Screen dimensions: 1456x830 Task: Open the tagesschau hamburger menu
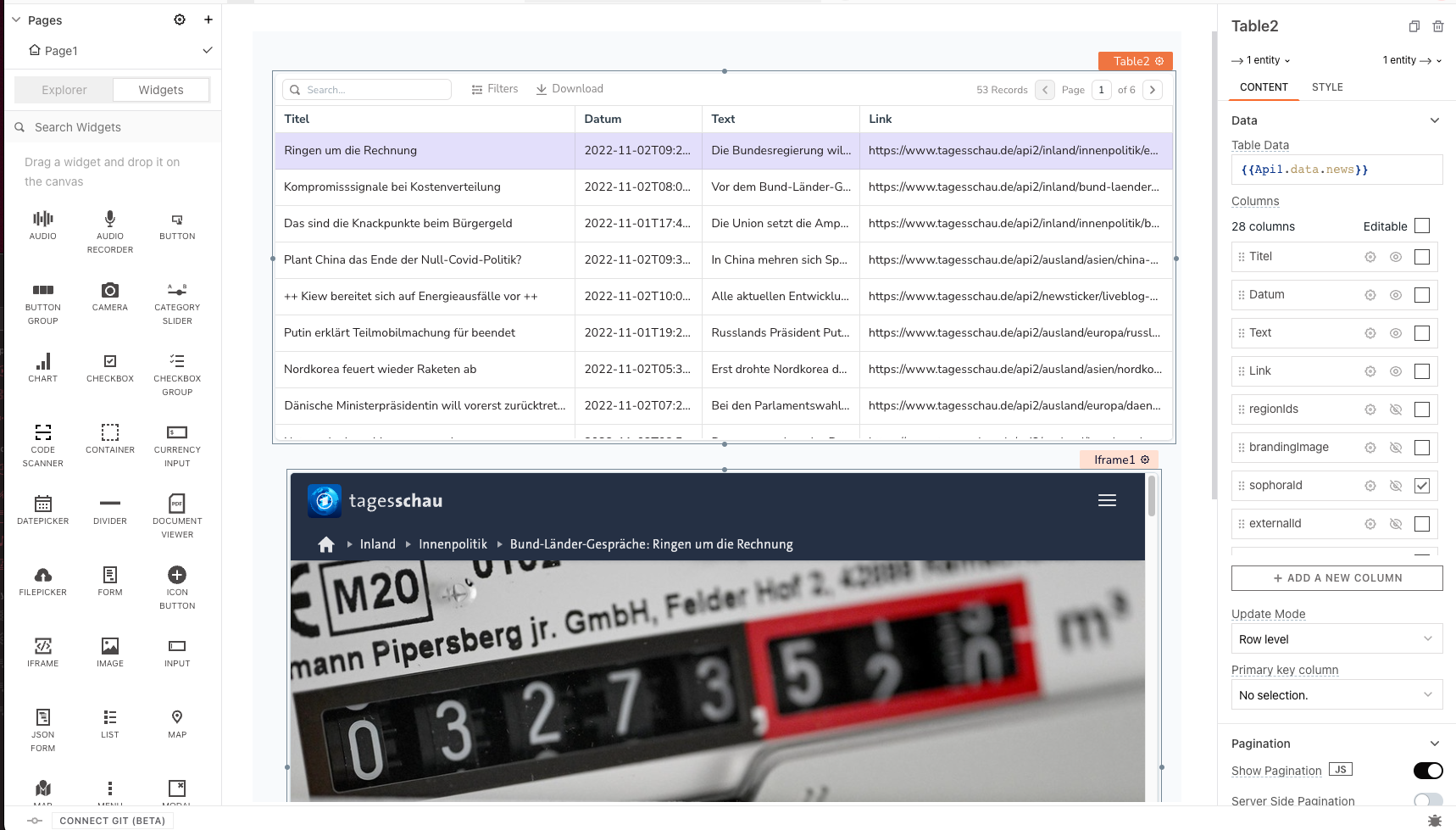[x=1107, y=500]
